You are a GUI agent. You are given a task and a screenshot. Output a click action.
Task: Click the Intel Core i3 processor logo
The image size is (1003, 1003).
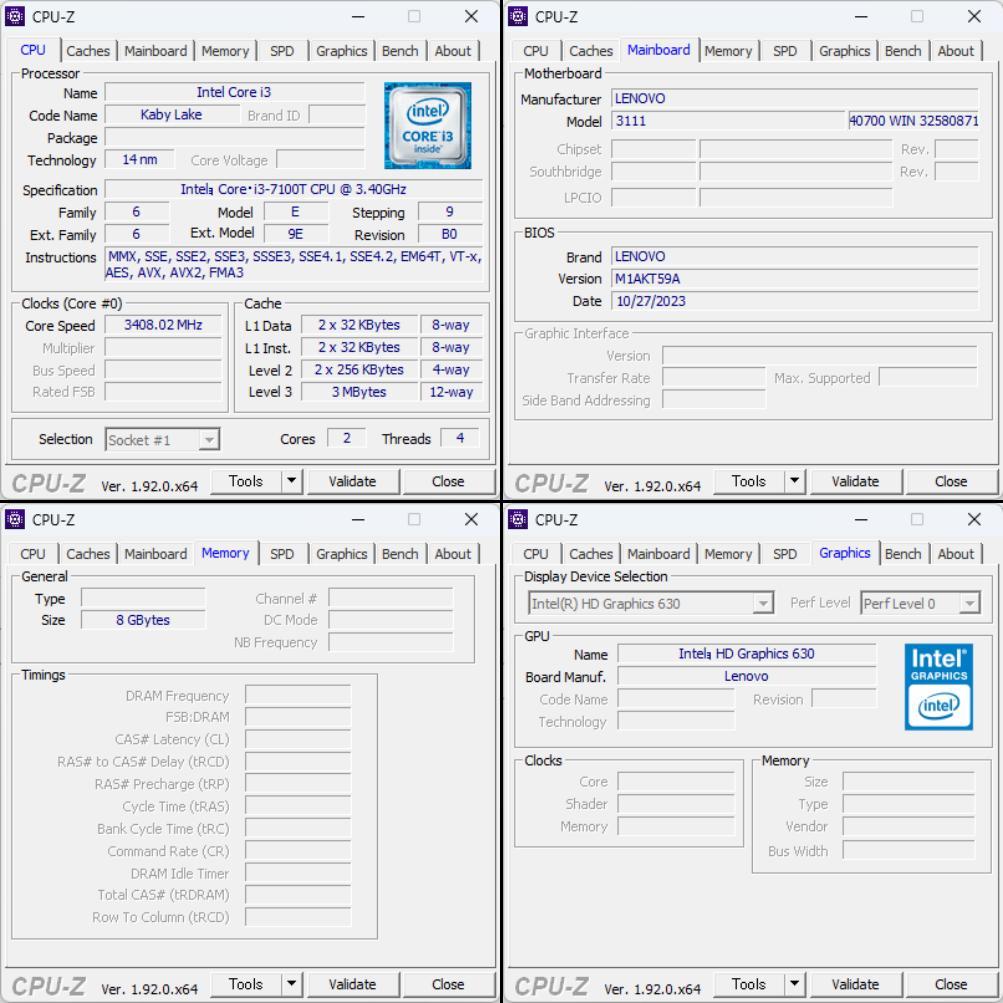point(427,125)
